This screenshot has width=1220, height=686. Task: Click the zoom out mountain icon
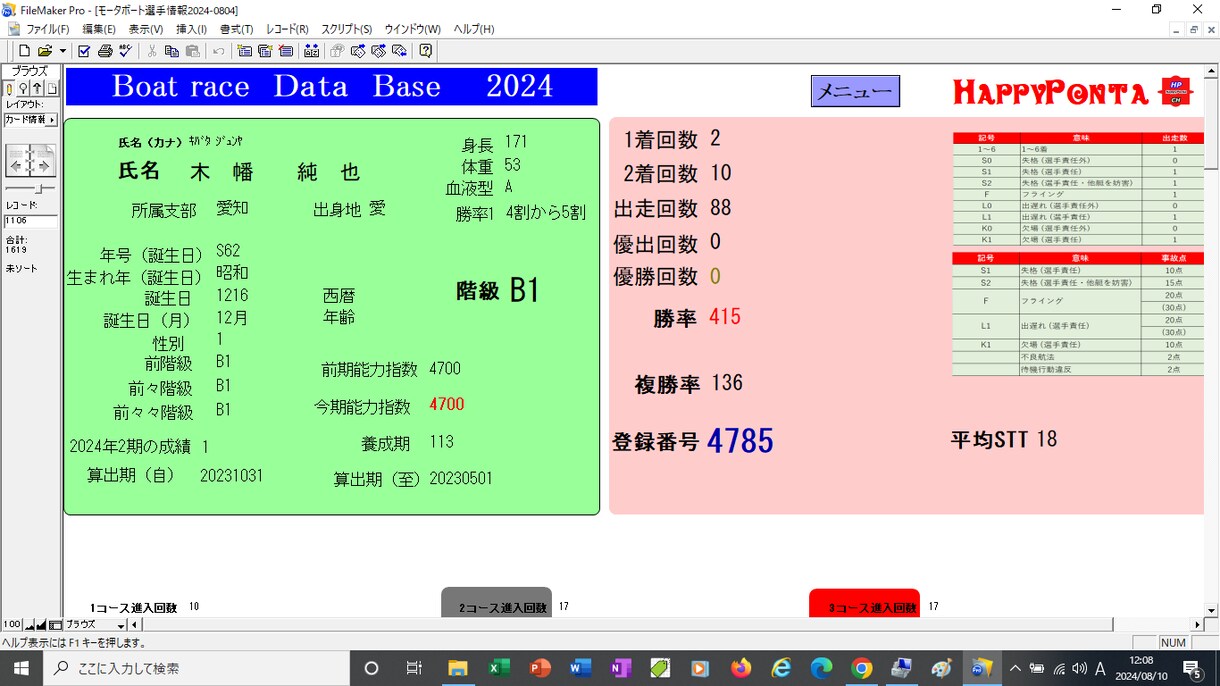(31, 625)
